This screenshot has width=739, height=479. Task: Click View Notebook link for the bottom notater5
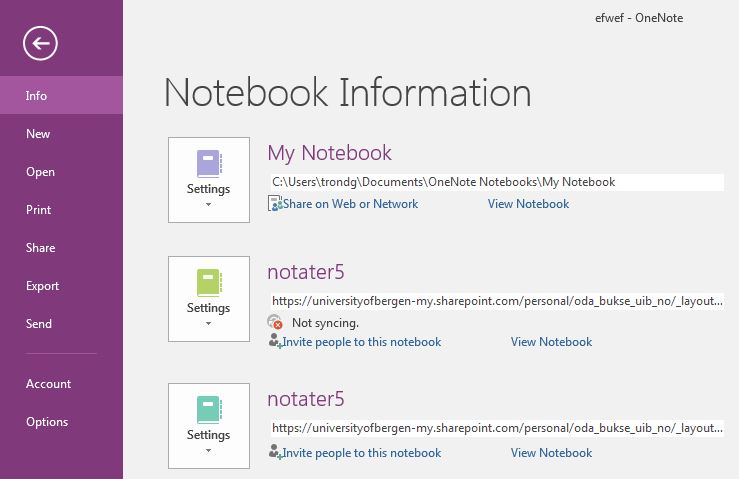click(x=551, y=453)
